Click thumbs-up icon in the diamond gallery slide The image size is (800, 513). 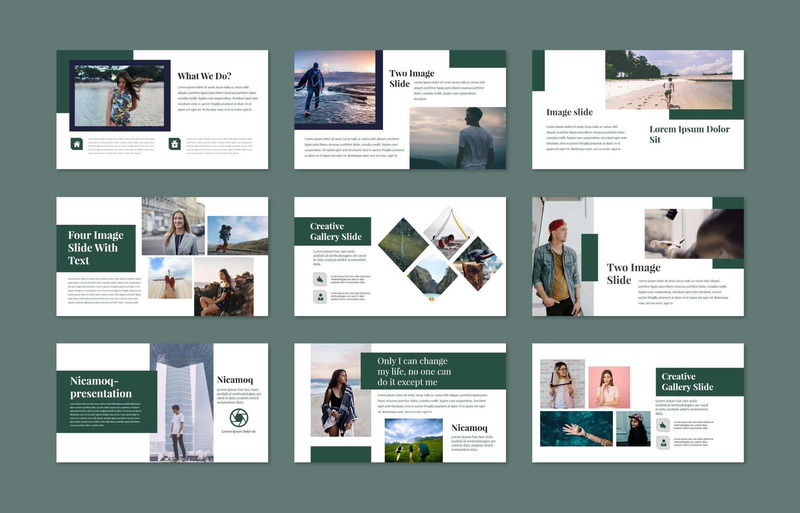320,279
